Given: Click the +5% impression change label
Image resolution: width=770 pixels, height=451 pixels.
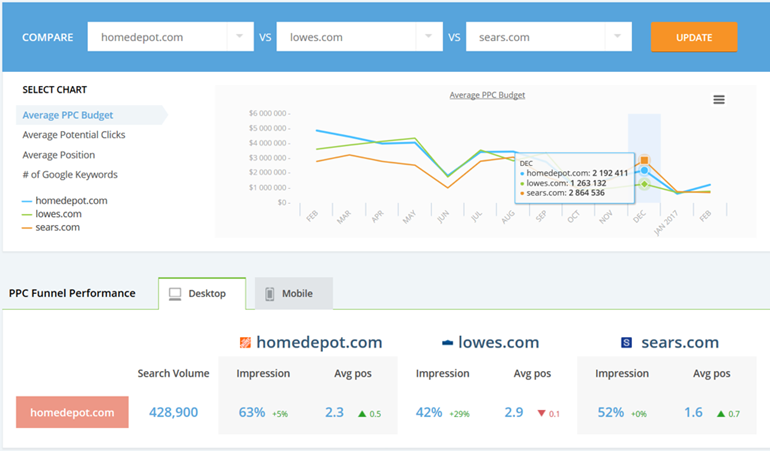Looking at the screenshot, I should [x=280, y=414].
